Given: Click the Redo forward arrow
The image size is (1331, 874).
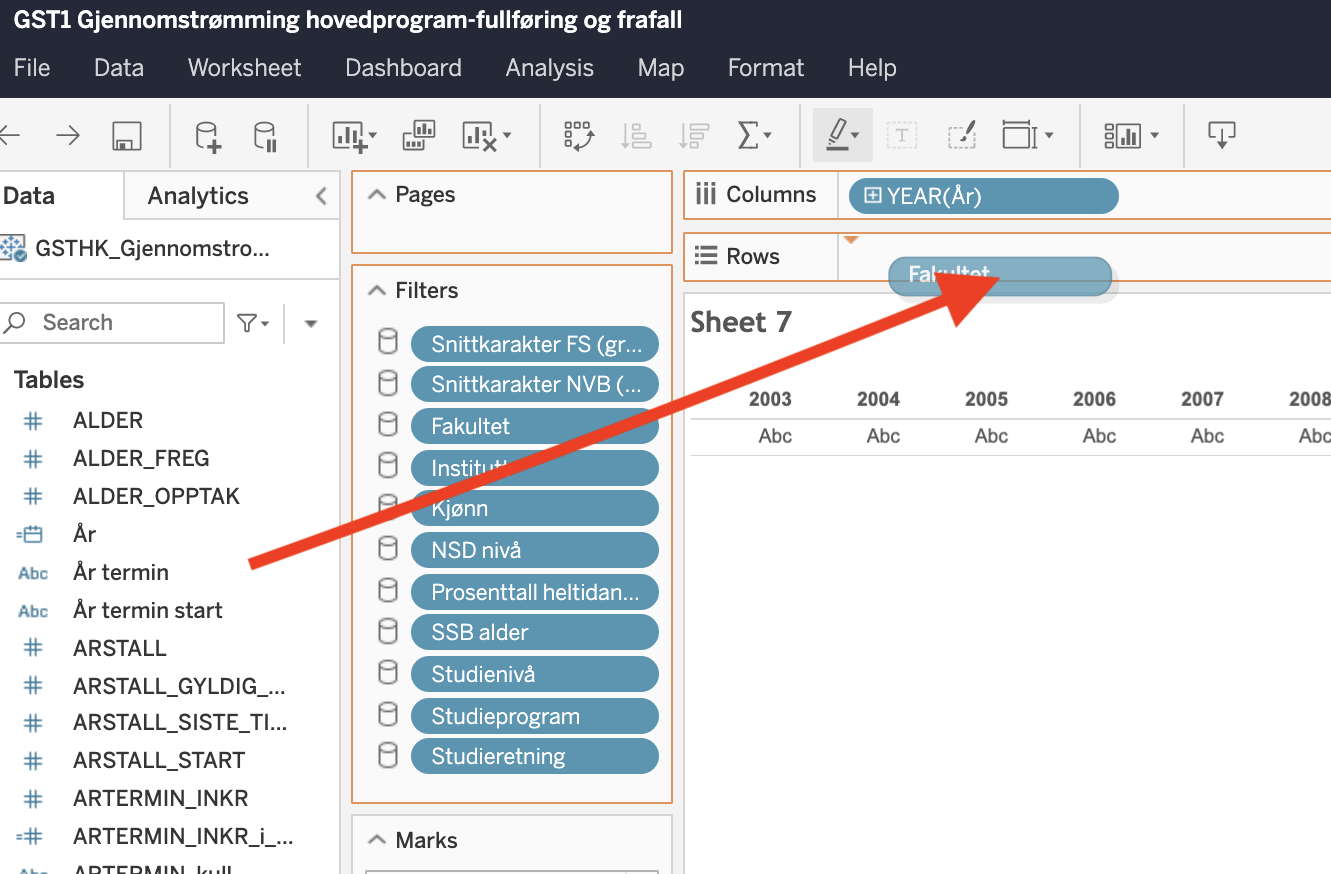Looking at the screenshot, I should [67, 136].
